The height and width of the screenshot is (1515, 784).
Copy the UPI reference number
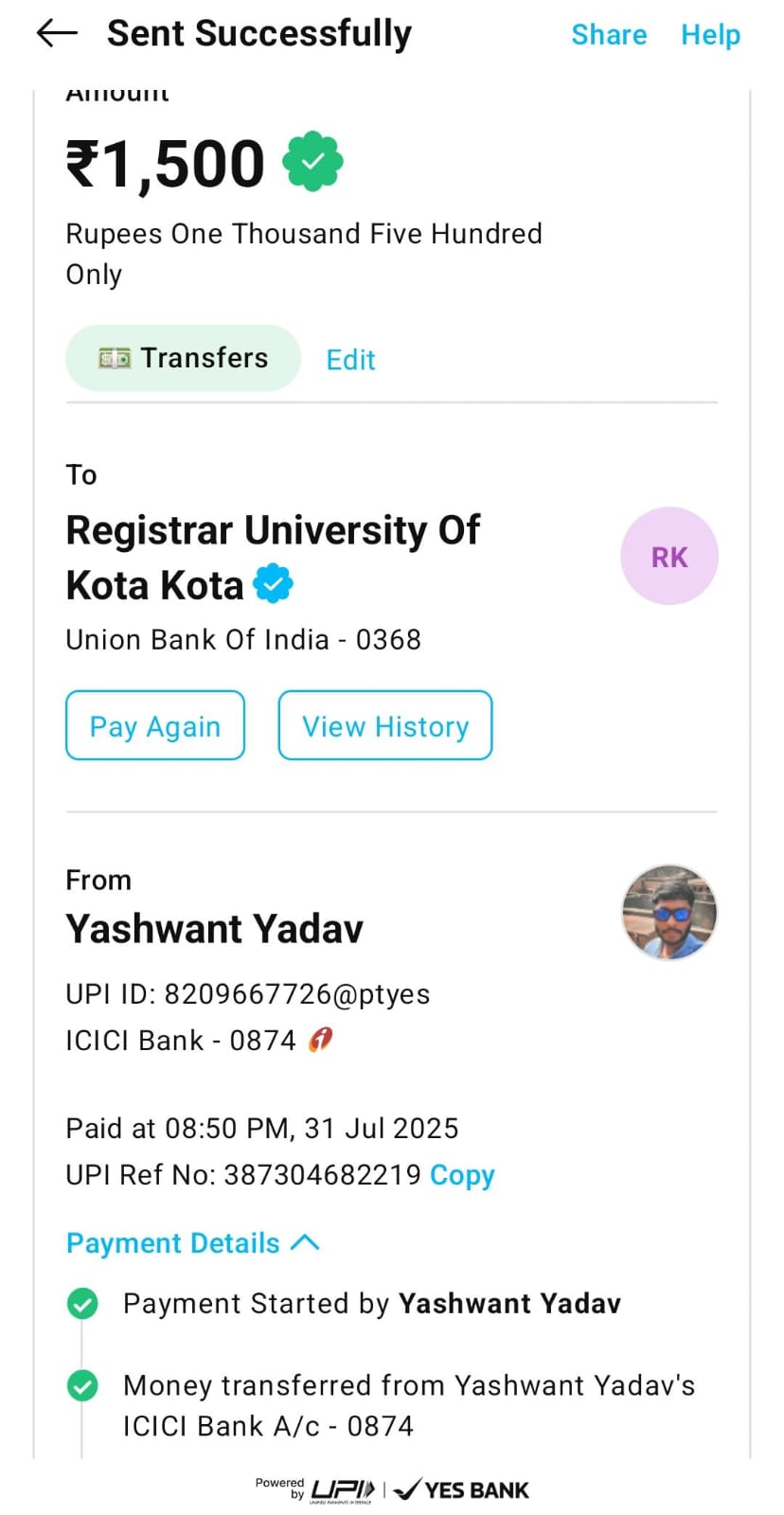click(x=462, y=1175)
